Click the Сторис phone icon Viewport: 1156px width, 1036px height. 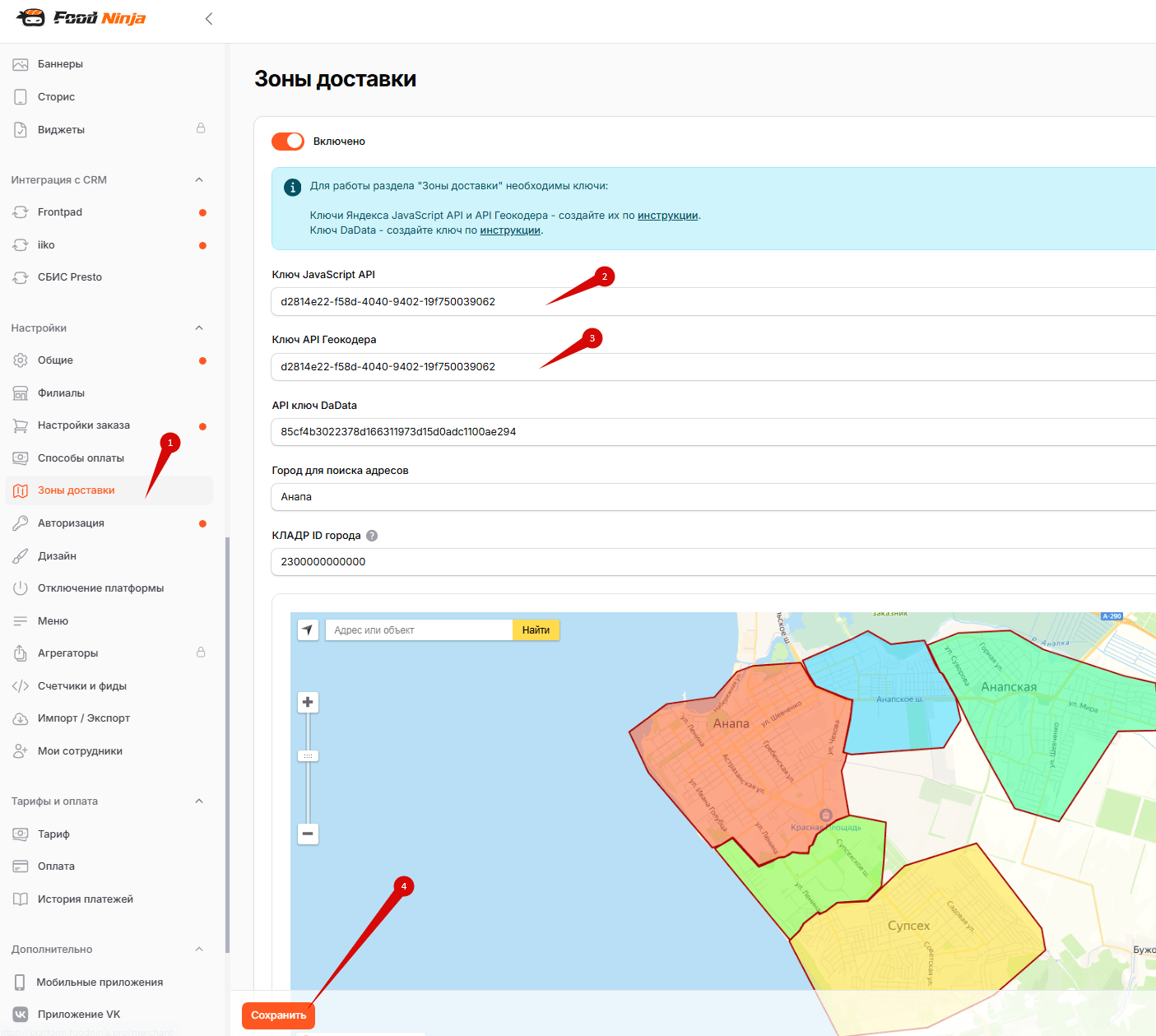point(21,97)
